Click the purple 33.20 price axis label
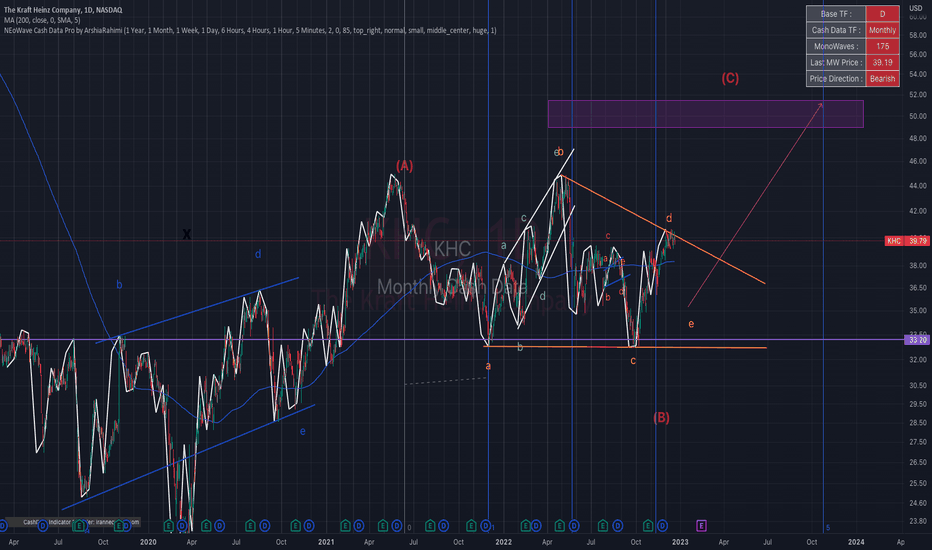This screenshot has width=932, height=550. pyautogui.click(x=917, y=340)
